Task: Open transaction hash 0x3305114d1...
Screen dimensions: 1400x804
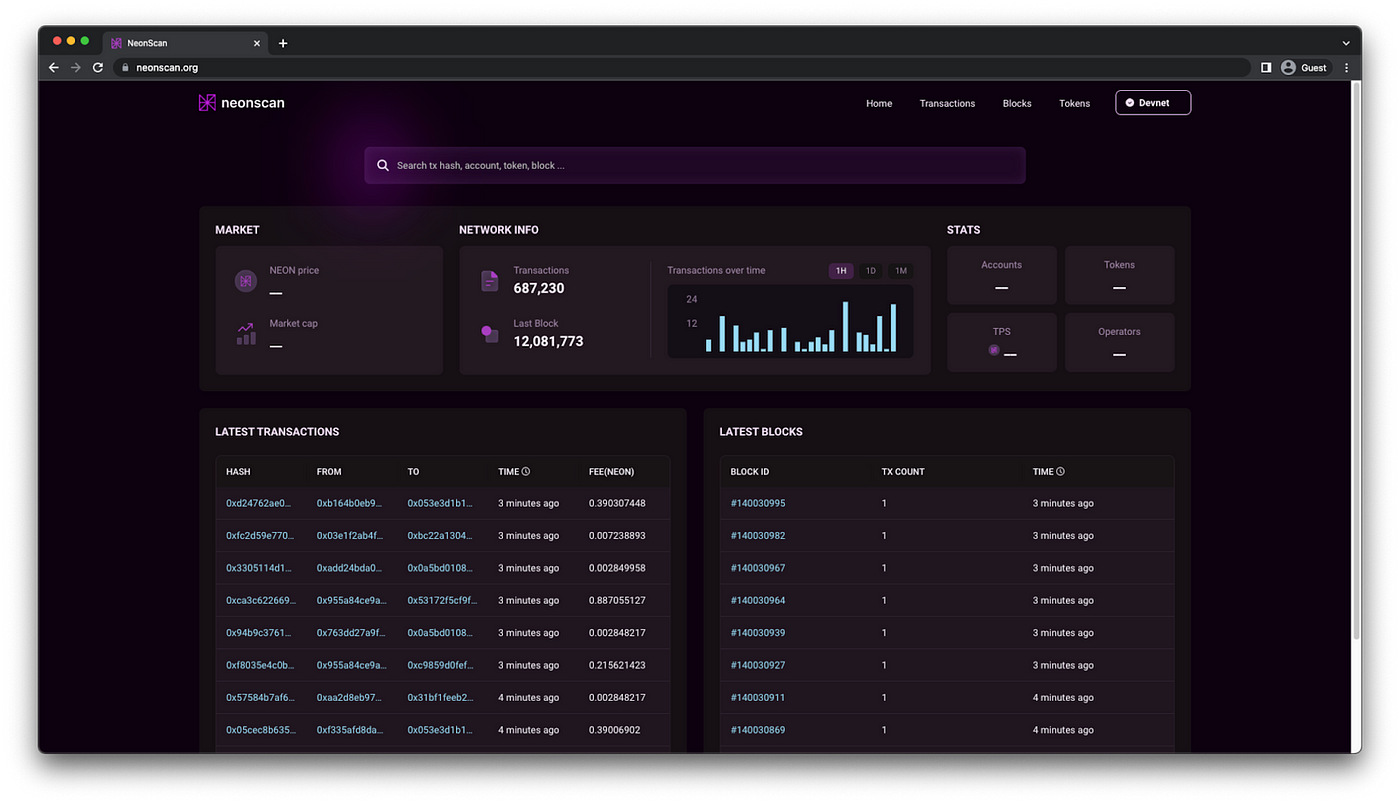Action: click(x=259, y=568)
